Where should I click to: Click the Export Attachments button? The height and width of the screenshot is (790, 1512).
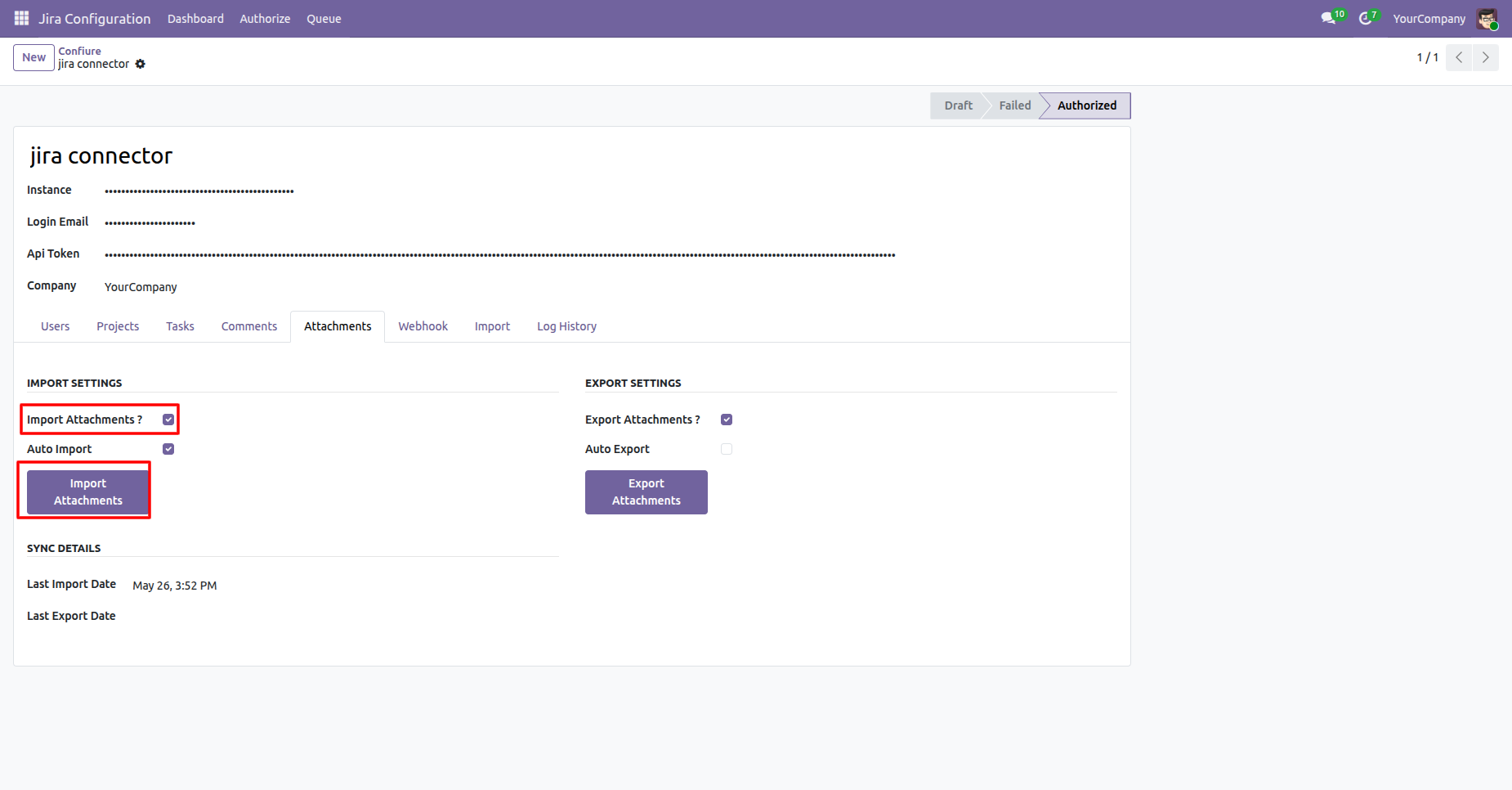click(x=646, y=492)
